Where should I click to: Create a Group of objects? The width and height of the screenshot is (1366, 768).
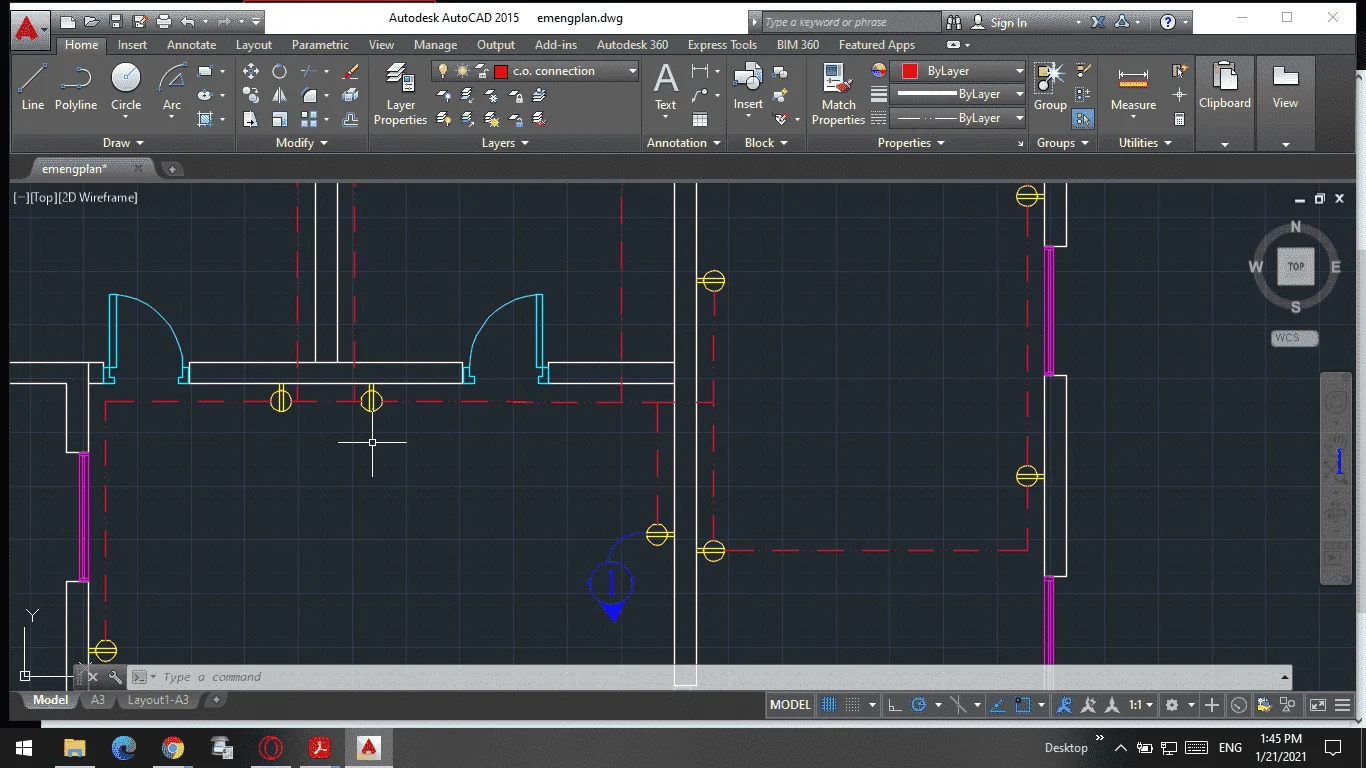[1050, 87]
